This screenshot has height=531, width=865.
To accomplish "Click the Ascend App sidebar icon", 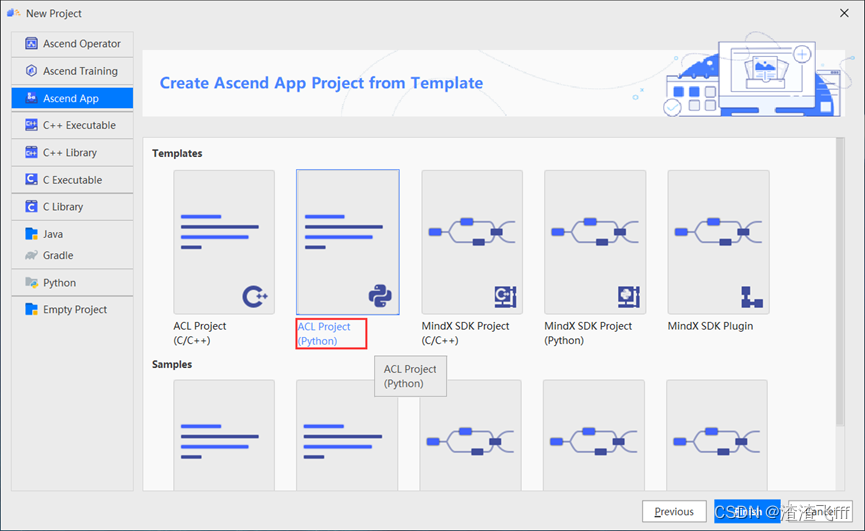I will pos(31,98).
